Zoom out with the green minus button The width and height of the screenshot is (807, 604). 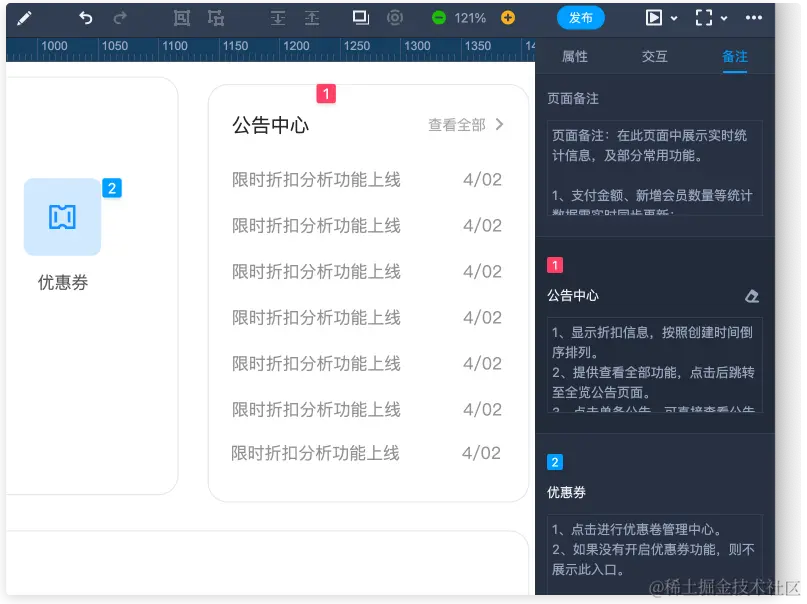[439, 18]
